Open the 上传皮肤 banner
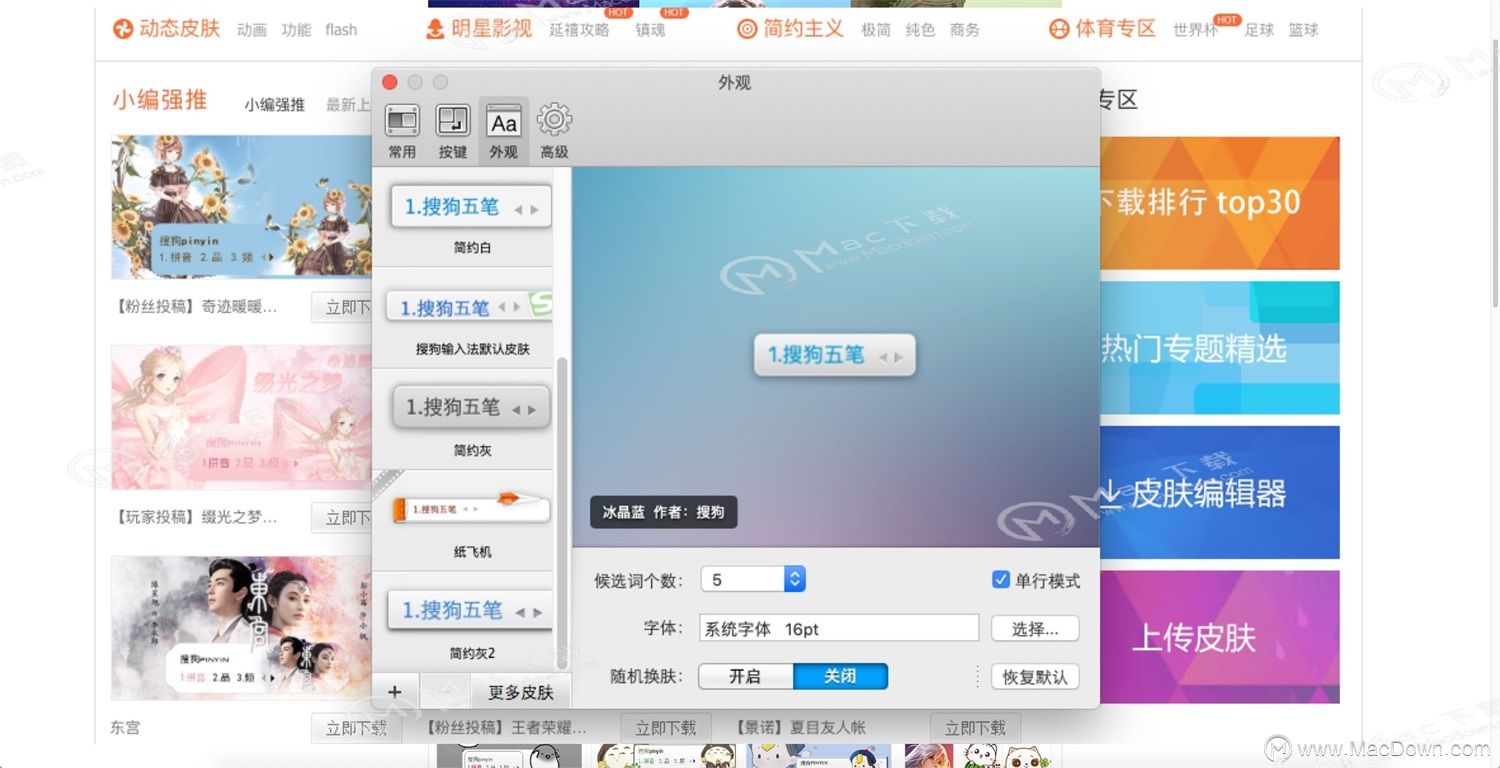The image size is (1500, 768). pyautogui.click(x=1219, y=637)
